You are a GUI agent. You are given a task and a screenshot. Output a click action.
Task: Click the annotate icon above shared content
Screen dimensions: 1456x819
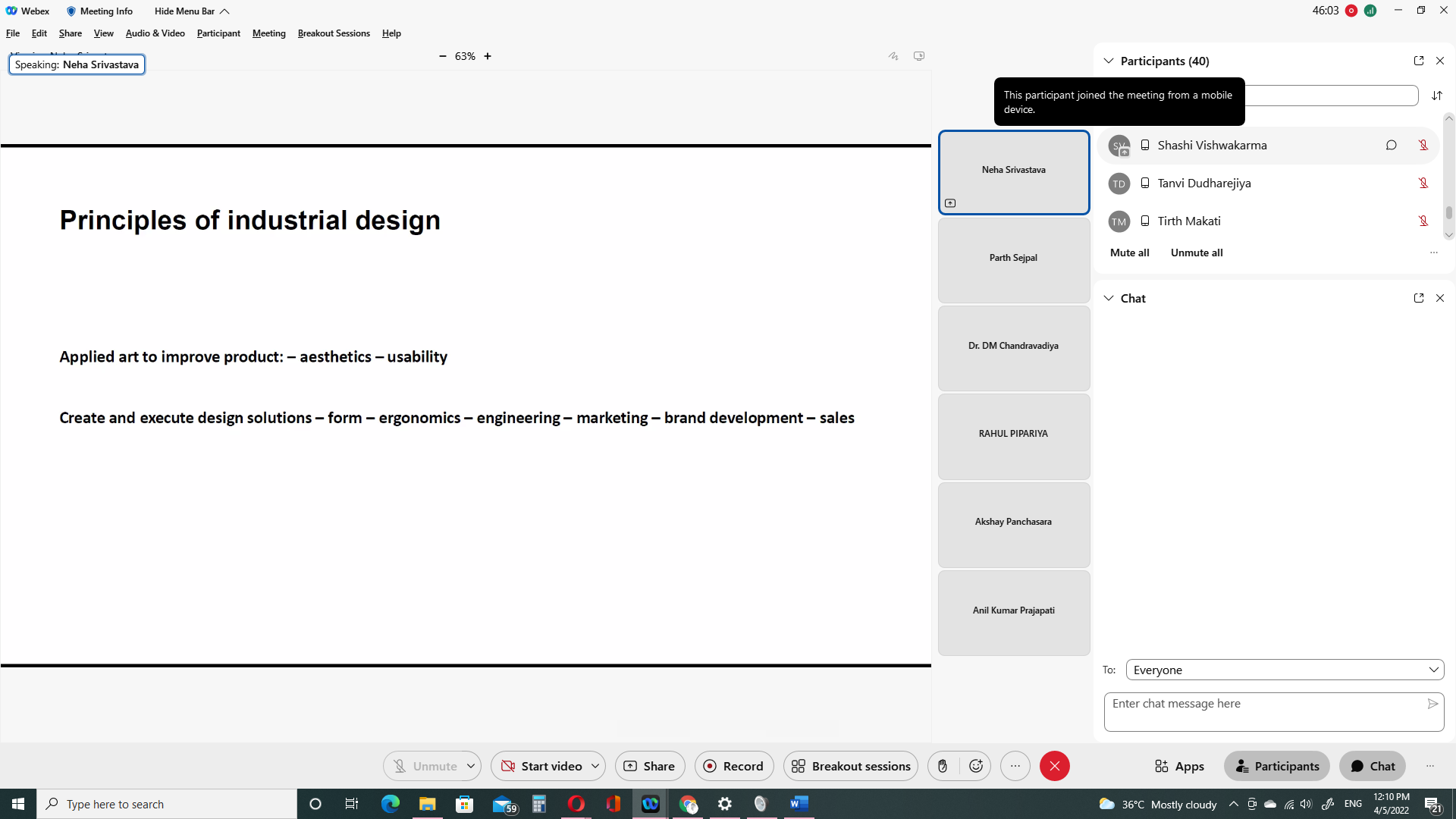click(x=893, y=56)
